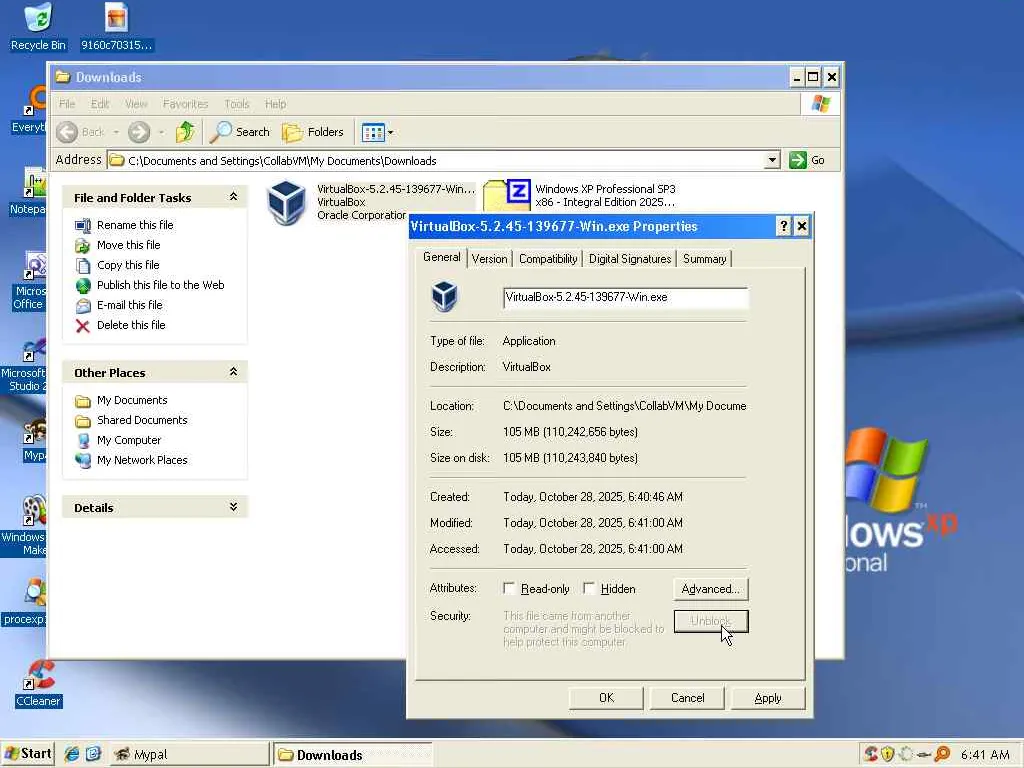The width and height of the screenshot is (1024, 768).
Task: Click Rename this file task
Action: tap(135, 225)
